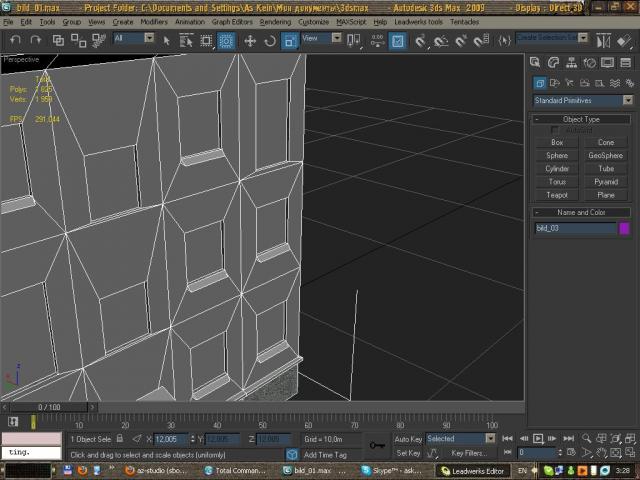This screenshot has height=480, width=640.
Task: Toggle the selection lock icon
Action: (121, 438)
